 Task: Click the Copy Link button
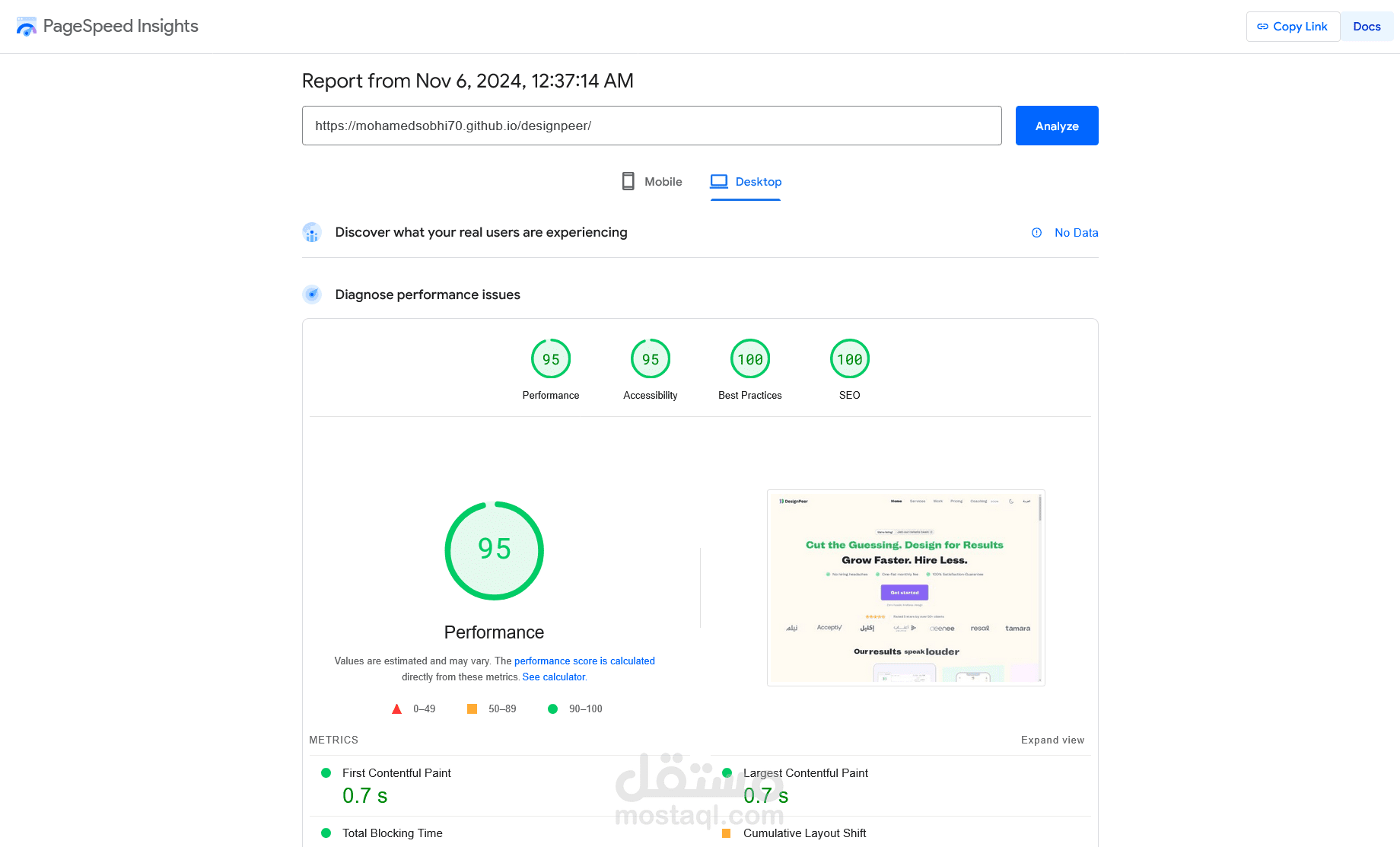[x=1293, y=27]
